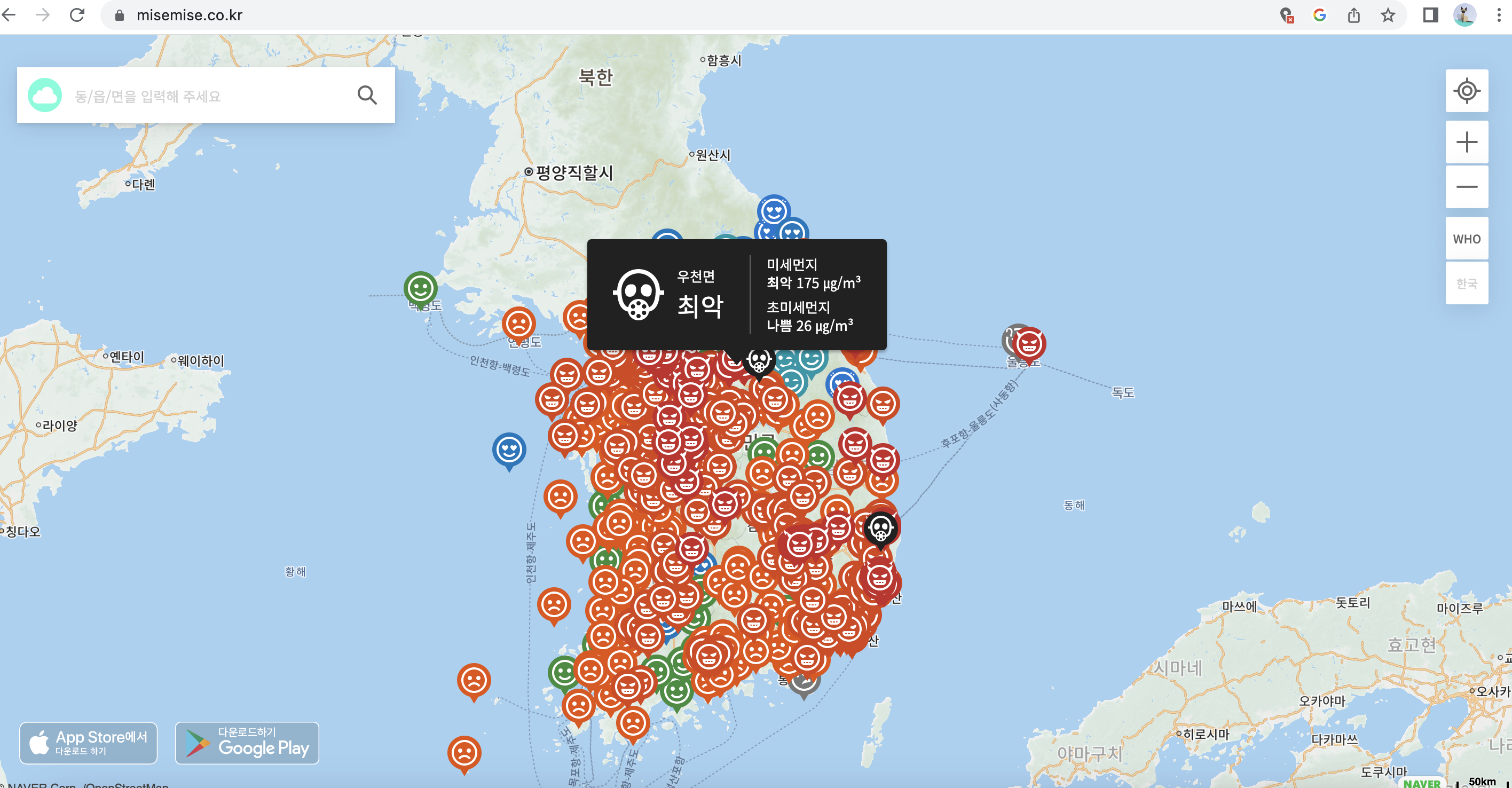Click the magnifier search icon
This screenshot has height=788, width=1512.
(x=367, y=95)
